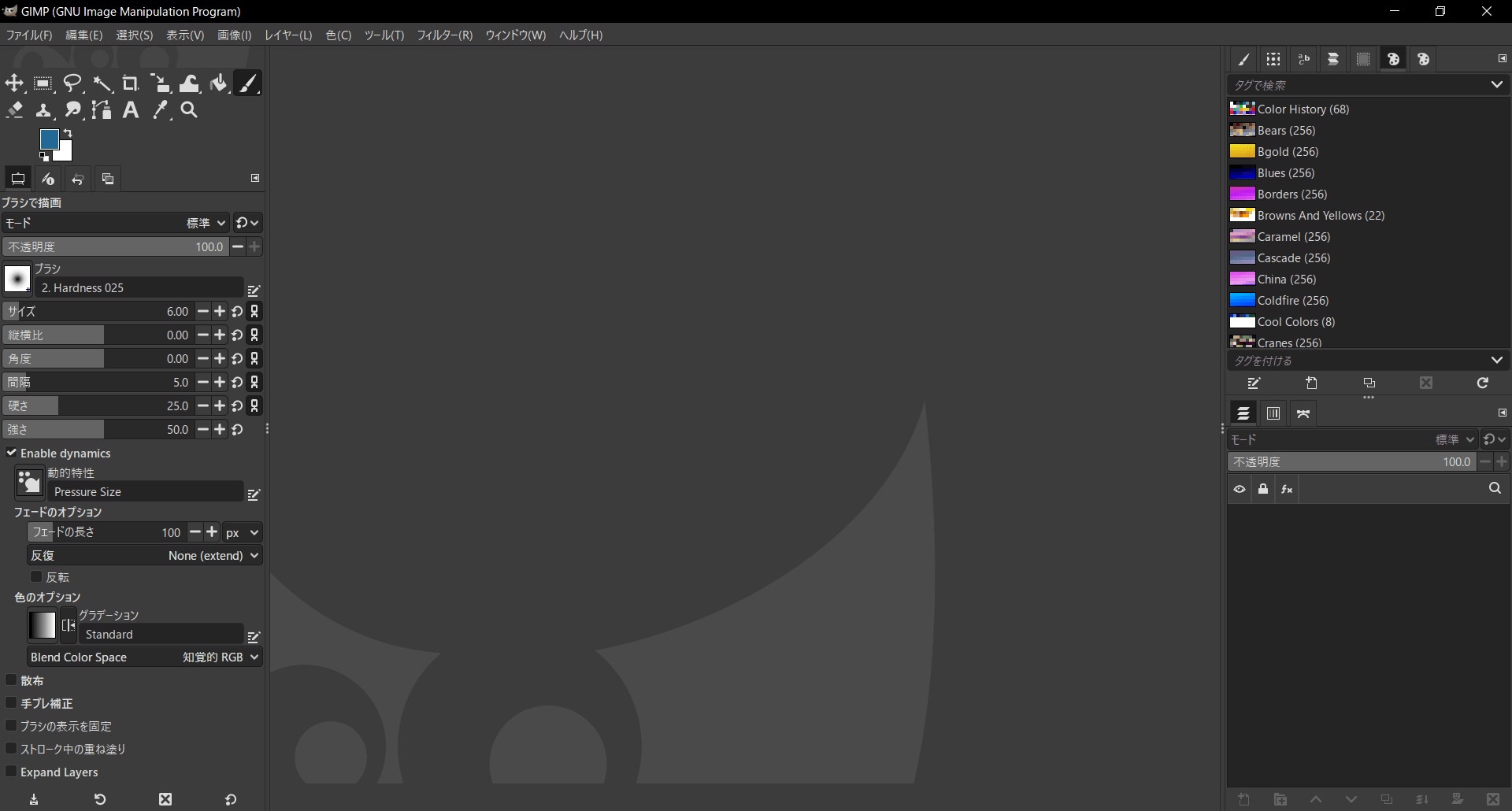Image resolution: width=1512 pixels, height=811 pixels.
Task: Expand the タグで検索 filter dropdown
Action: pyautogui.click(x=1497, y=84)
